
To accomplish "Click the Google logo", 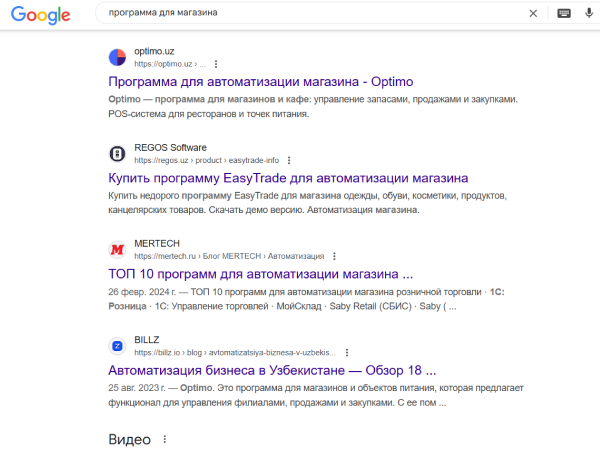I will point(41,14).
